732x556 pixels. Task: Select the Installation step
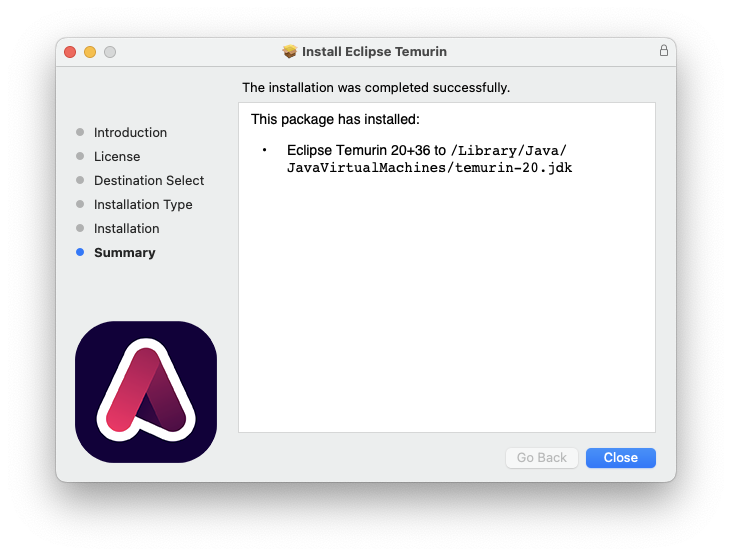(x=127, y=229)
